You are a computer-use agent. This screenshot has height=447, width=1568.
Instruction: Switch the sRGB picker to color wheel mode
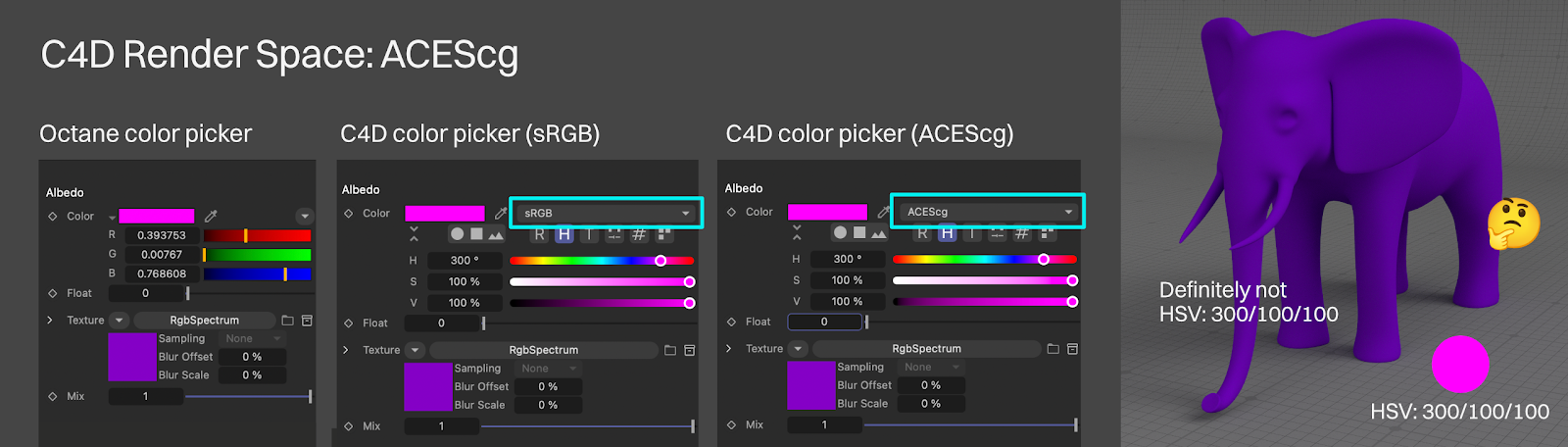point(457,234)
